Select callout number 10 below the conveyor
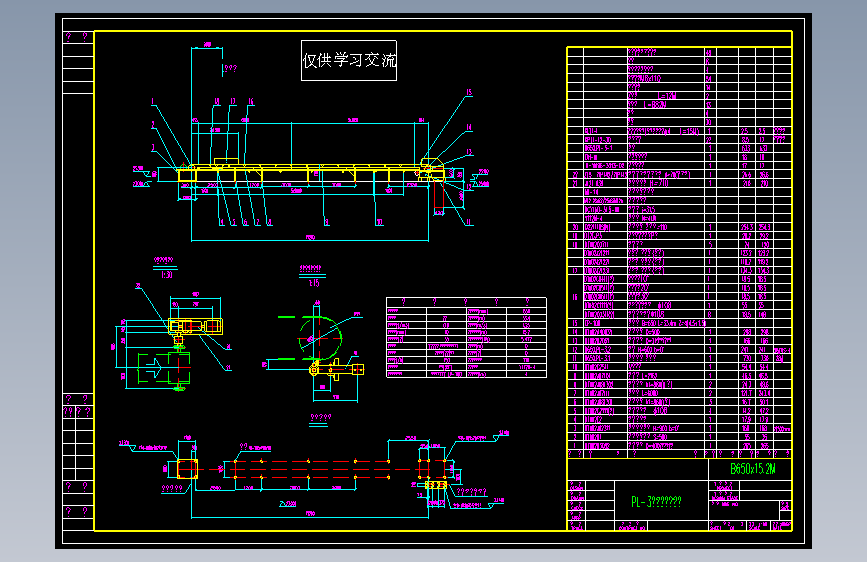 379,222
